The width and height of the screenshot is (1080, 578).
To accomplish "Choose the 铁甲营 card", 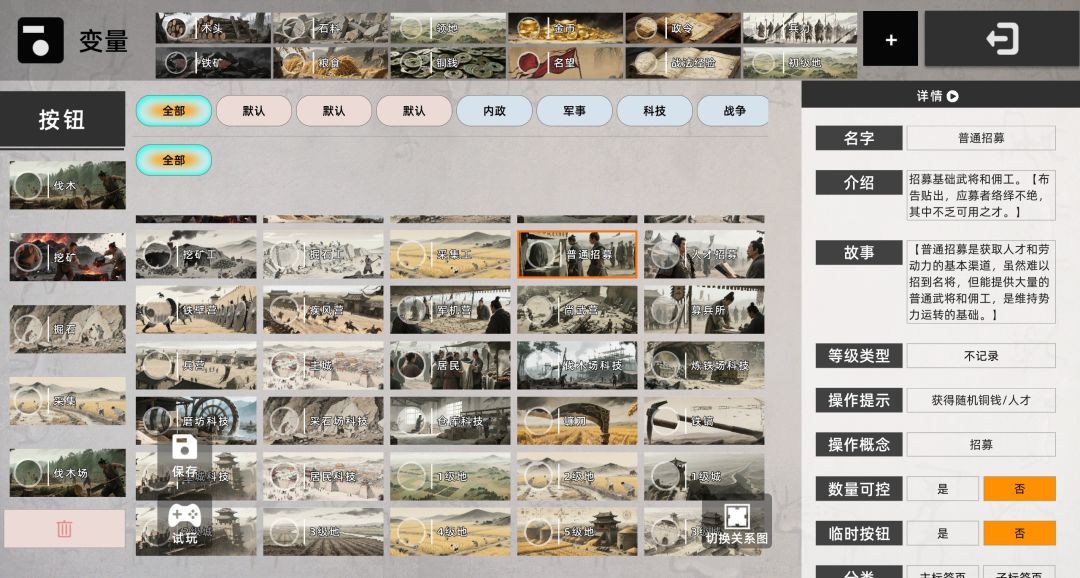I will click(x=196, y=310).
